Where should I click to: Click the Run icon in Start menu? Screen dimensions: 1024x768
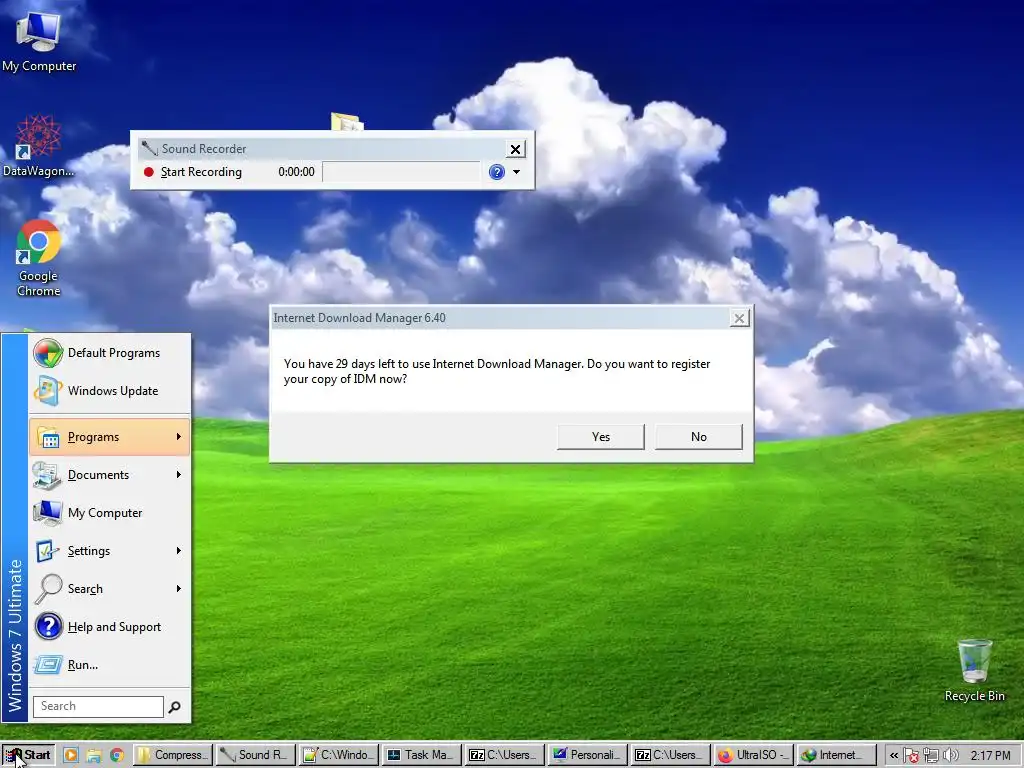[48, 664]
